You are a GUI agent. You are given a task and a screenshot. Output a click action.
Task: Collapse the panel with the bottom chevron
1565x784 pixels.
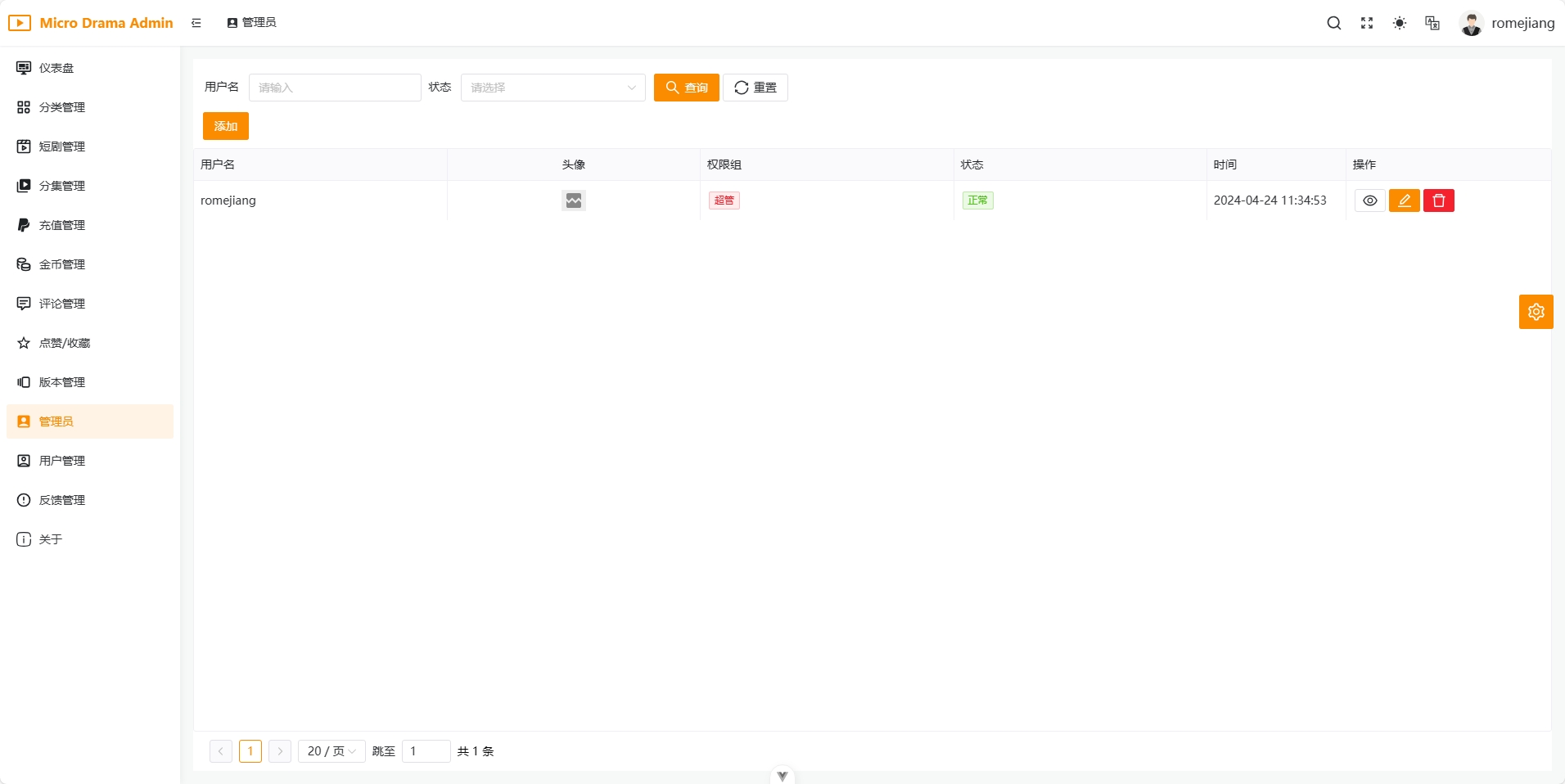[782, 774]
